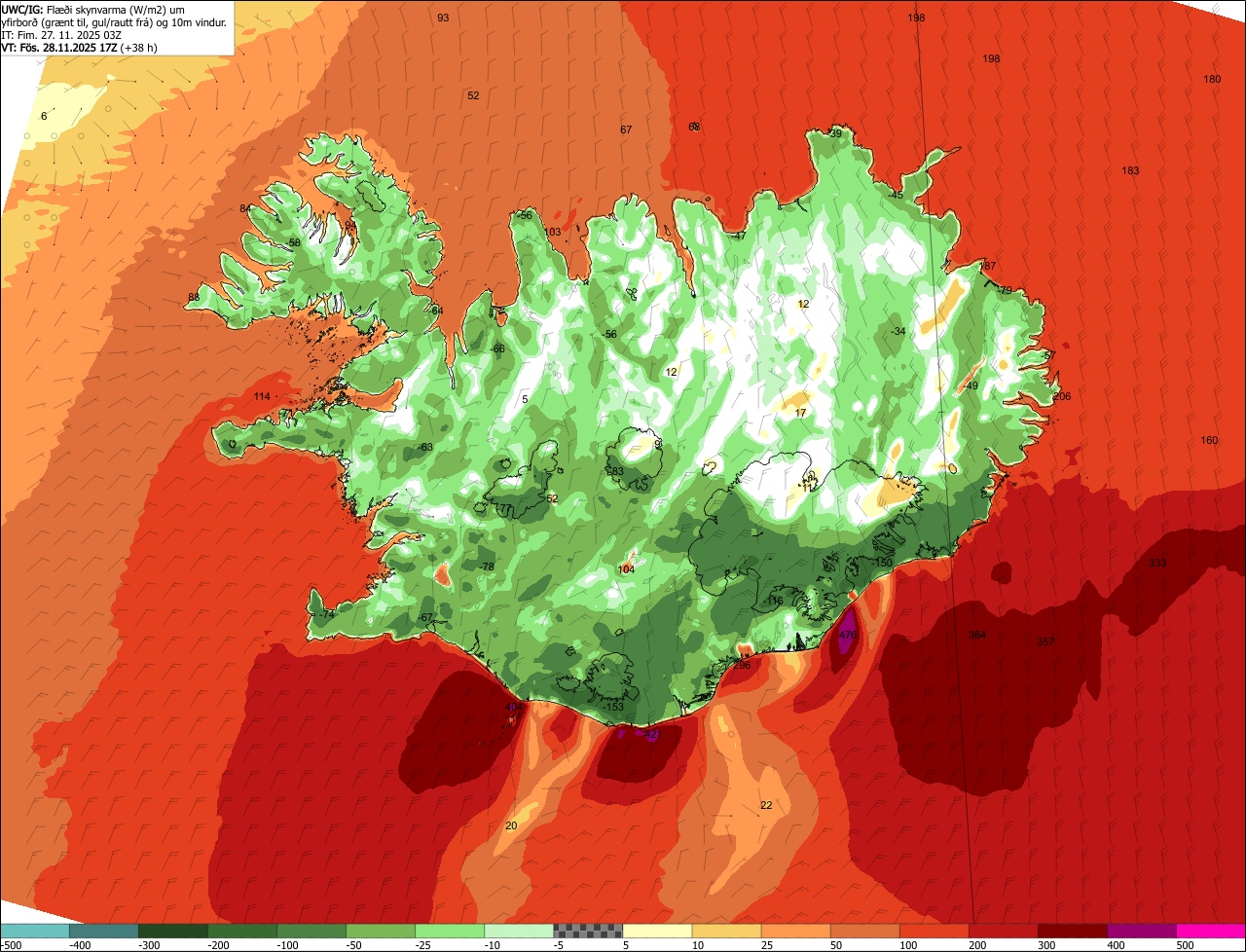The image size is (1246, 952).
Task: Click the legend swatch between 10 and 25
Action: click(x=725, y=931)
